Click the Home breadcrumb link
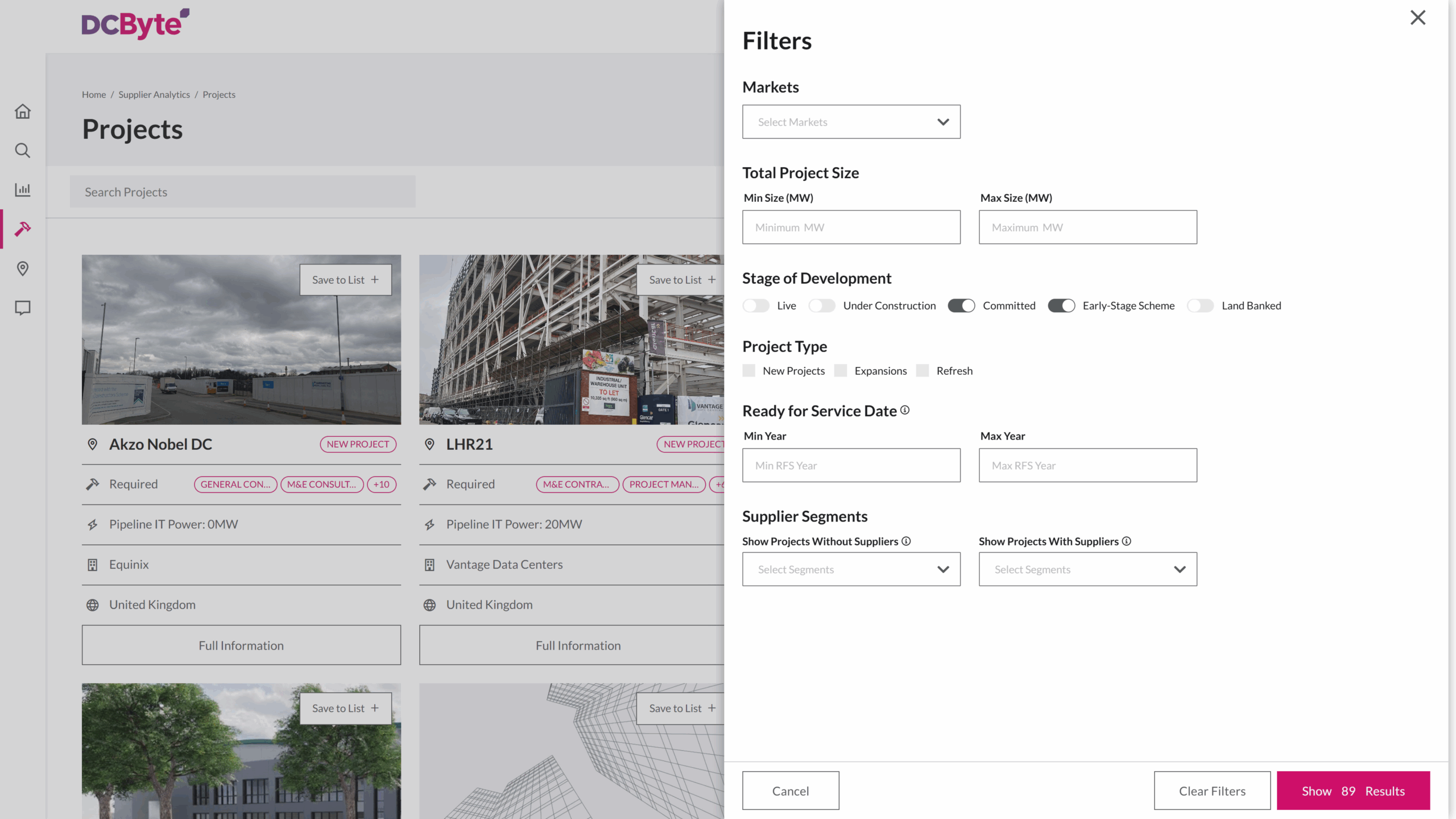Viewport: 1456px width, 819px height. click(93, 94)
